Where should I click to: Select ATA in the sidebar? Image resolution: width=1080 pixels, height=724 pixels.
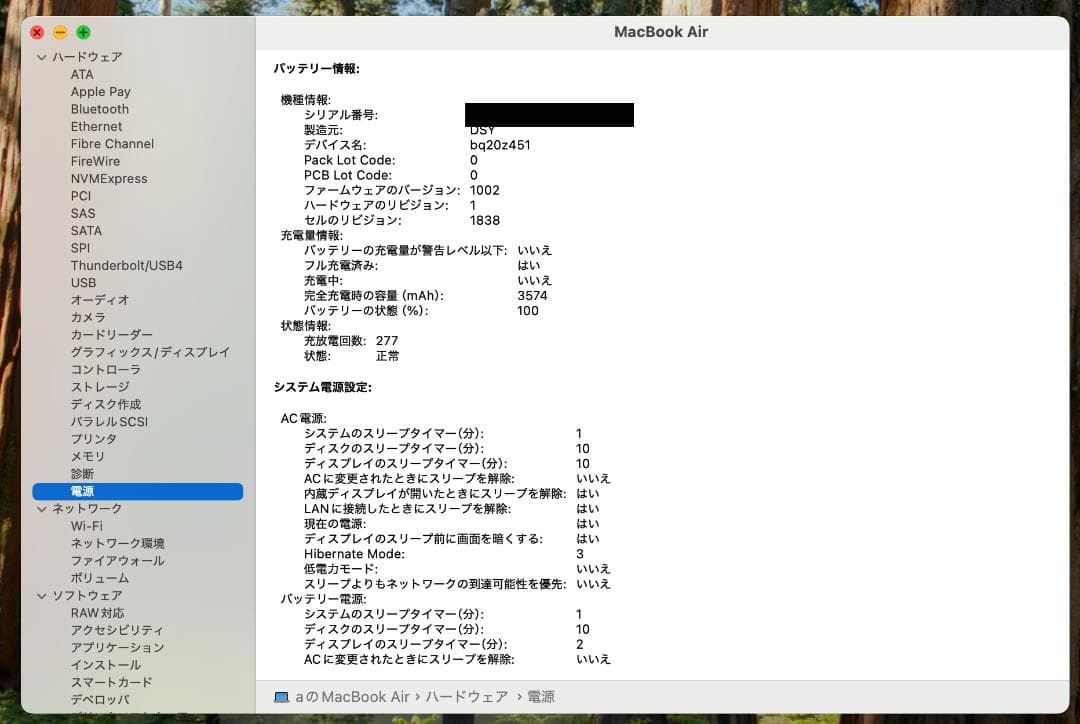[x=82, y=74]
